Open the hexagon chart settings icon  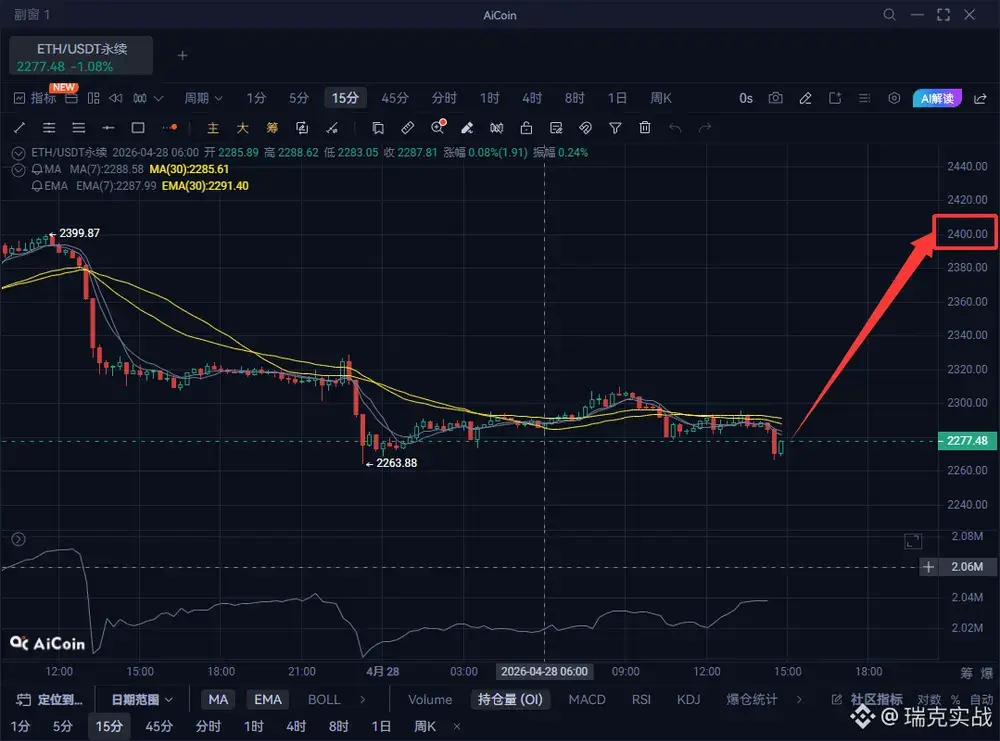pyautogui.click(x=894, y=98)
